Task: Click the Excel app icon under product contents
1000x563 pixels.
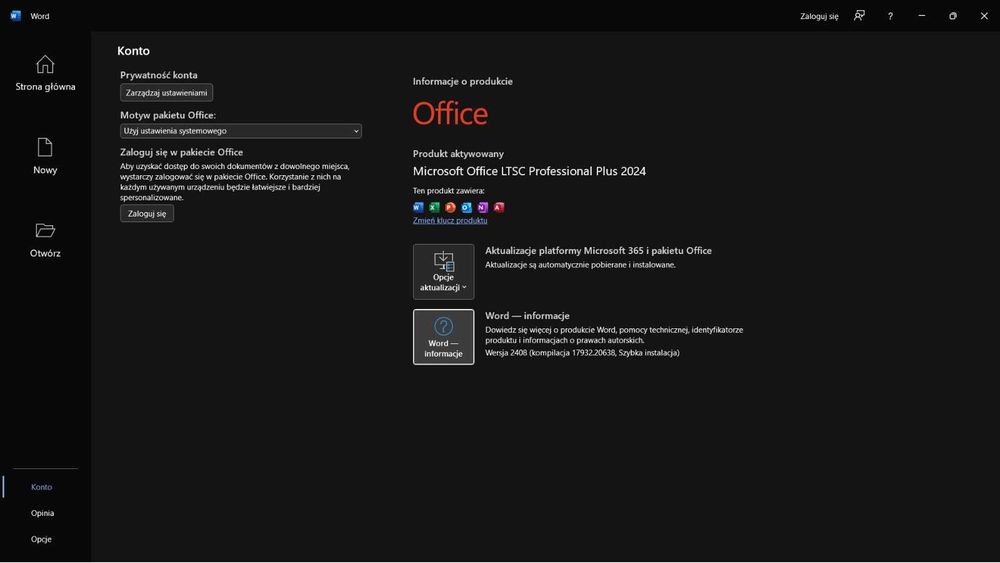Action: [x=434, y=207]
